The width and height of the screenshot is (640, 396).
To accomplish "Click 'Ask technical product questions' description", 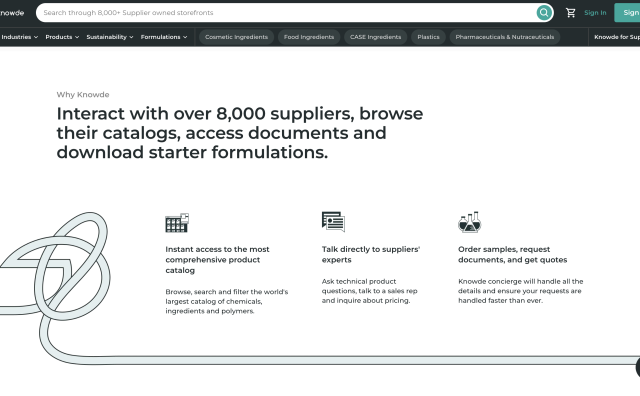I will point(369,291).
